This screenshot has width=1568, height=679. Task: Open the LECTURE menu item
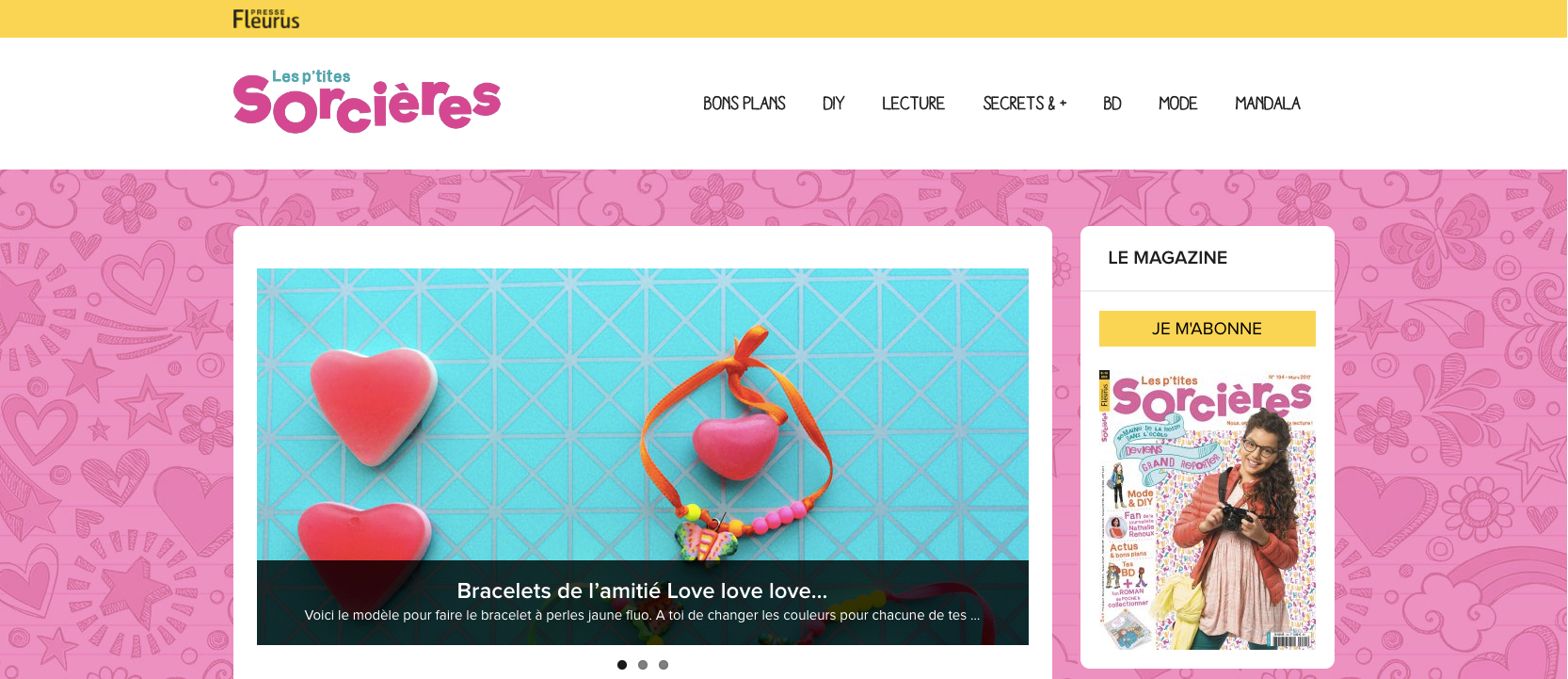click(x=913, y=104)
